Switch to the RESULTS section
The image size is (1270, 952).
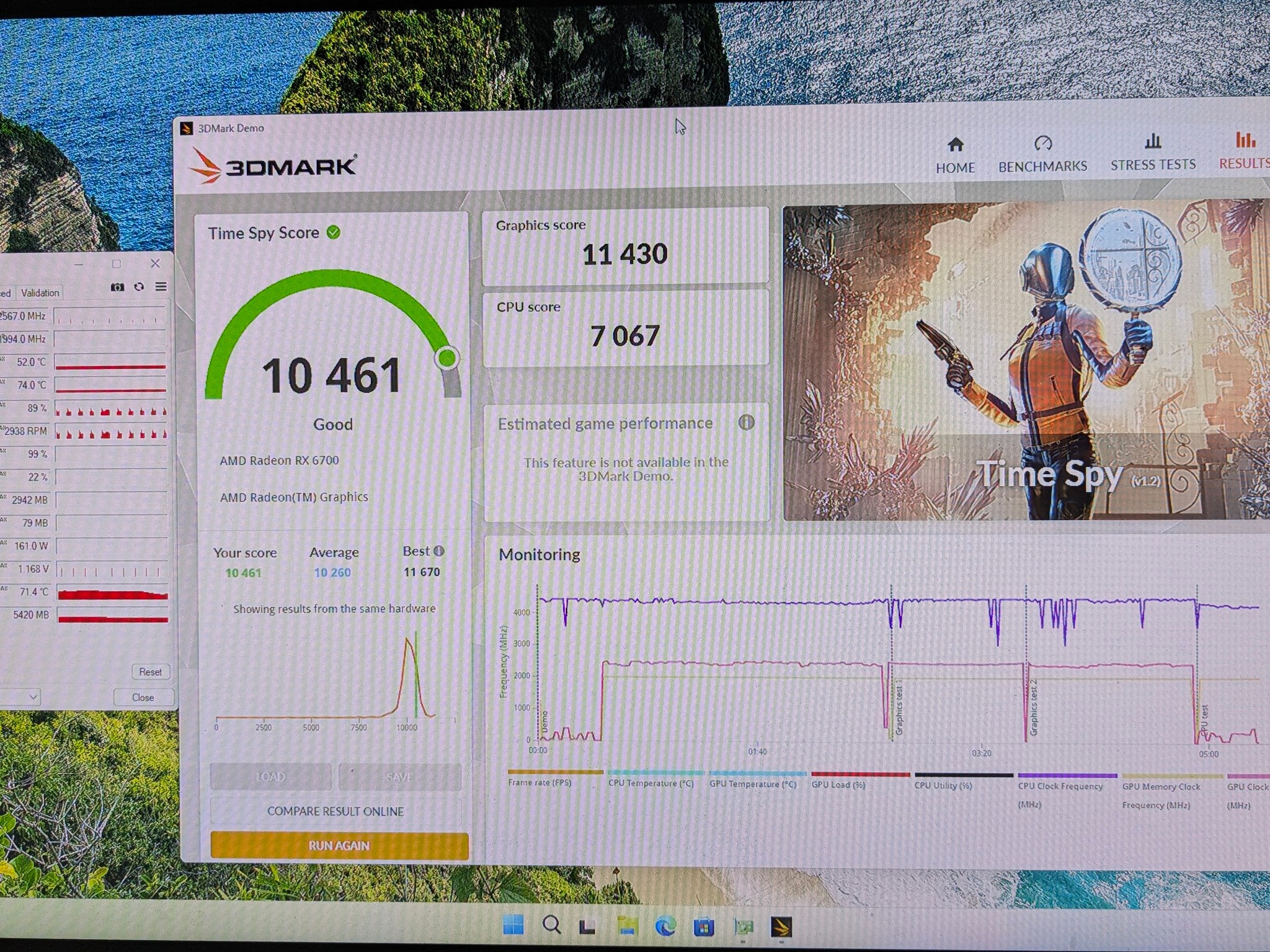coord(1244,151)
